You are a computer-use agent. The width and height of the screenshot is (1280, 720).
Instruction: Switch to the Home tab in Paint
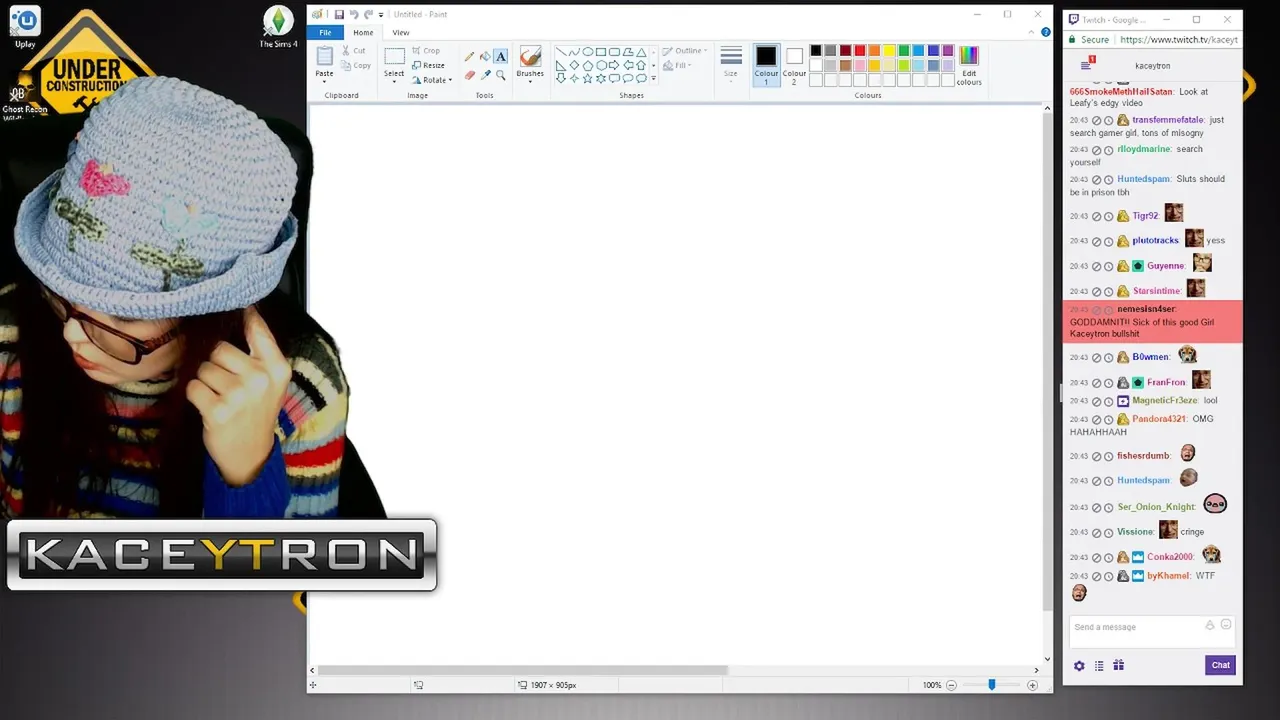coord(363,32)
